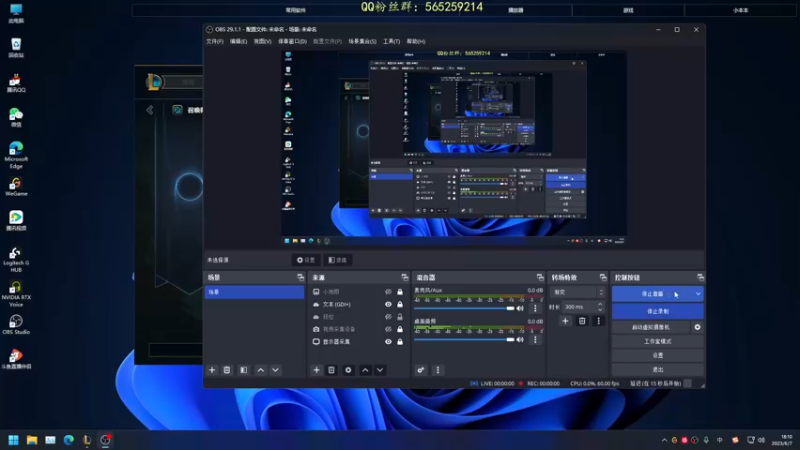
Task: Enable studio mode button
Action: coord(658,341)
